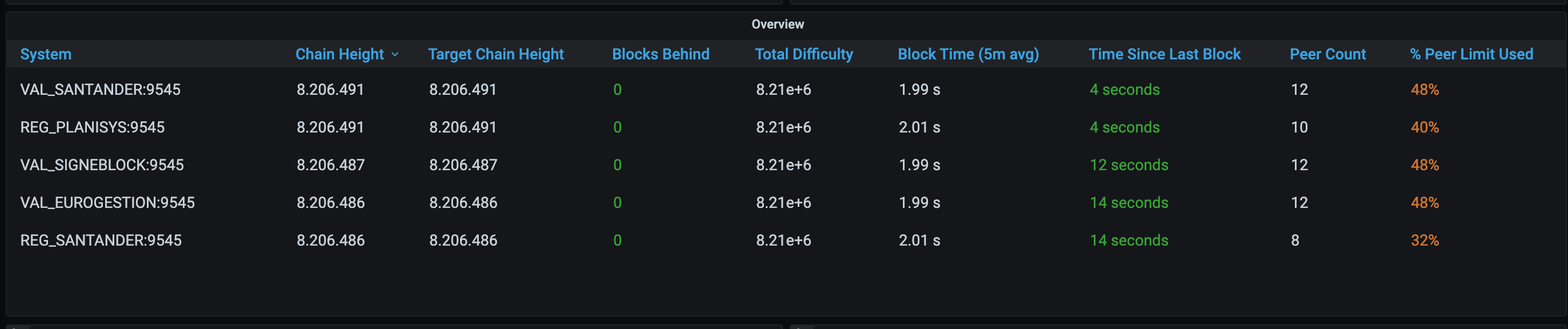
Task: Click the Blocks Behind column header
Action: (x=661, y=54)
